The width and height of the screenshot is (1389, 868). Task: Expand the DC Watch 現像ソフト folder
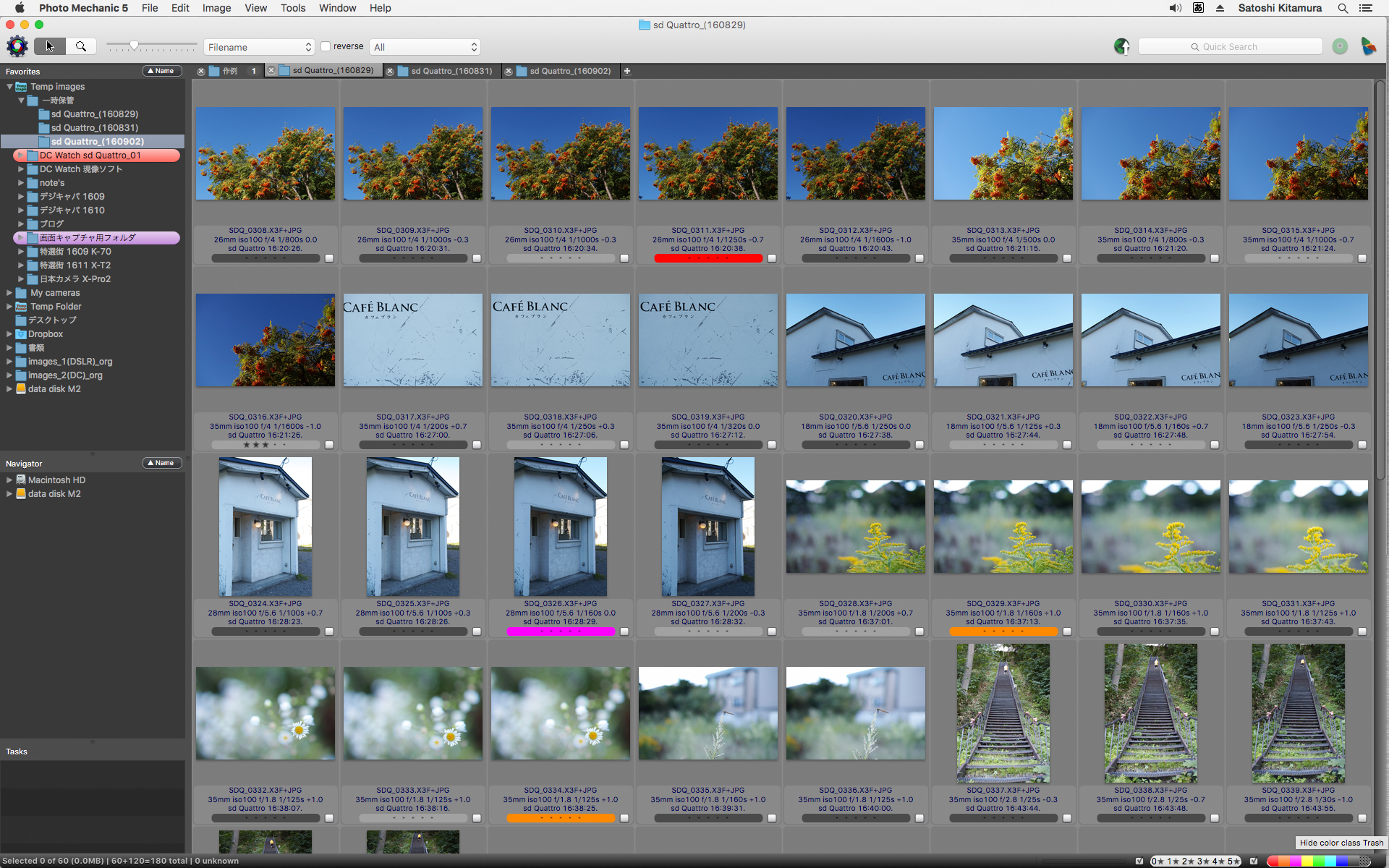point(22,169)
